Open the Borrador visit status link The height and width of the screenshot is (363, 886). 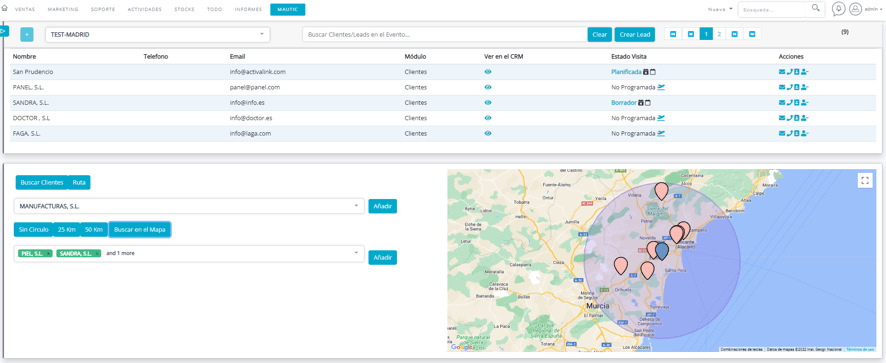pos(624,102)
